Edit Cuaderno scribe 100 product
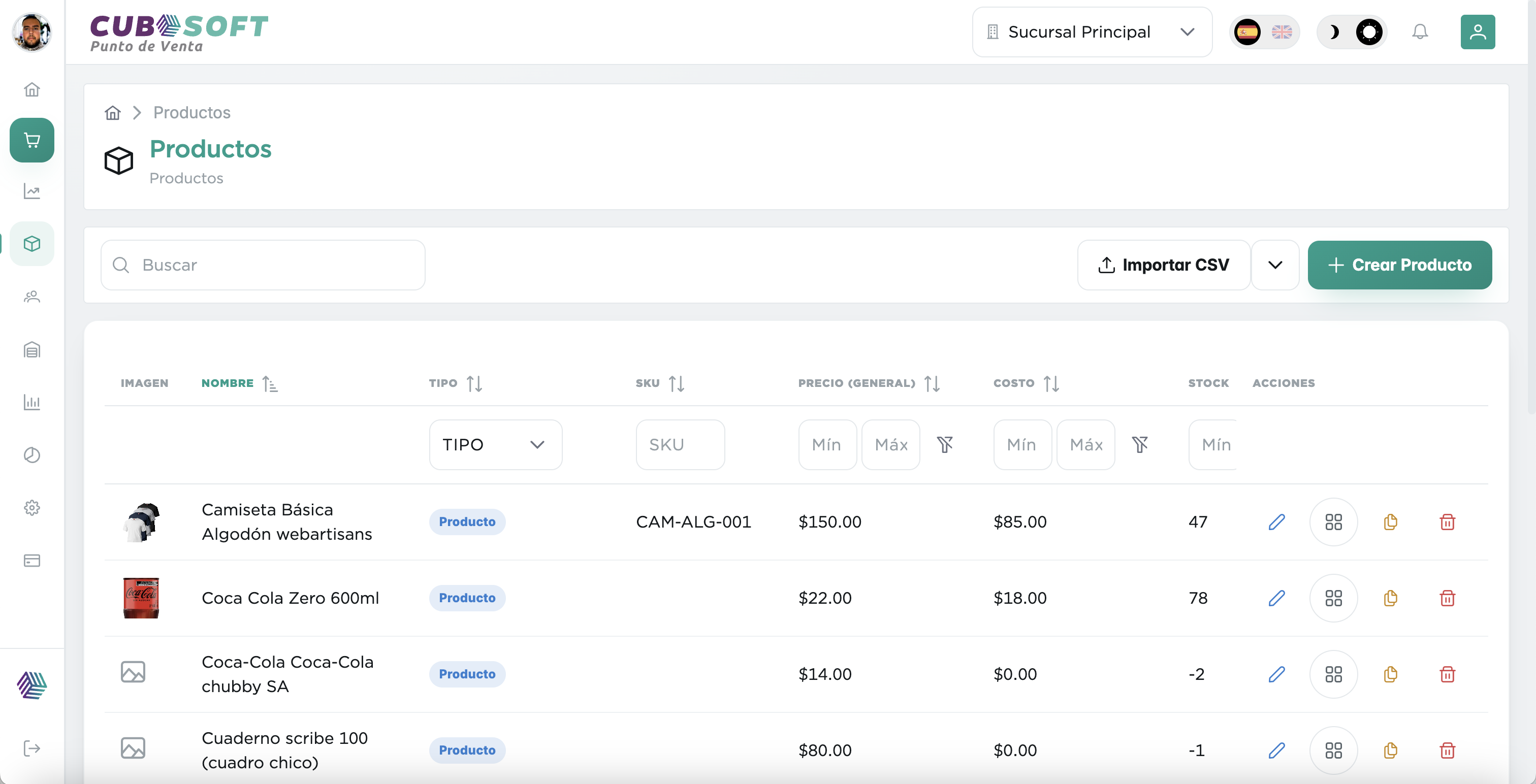Image resolution: width=1536 pixels, height=784 pixels. 1276,750
